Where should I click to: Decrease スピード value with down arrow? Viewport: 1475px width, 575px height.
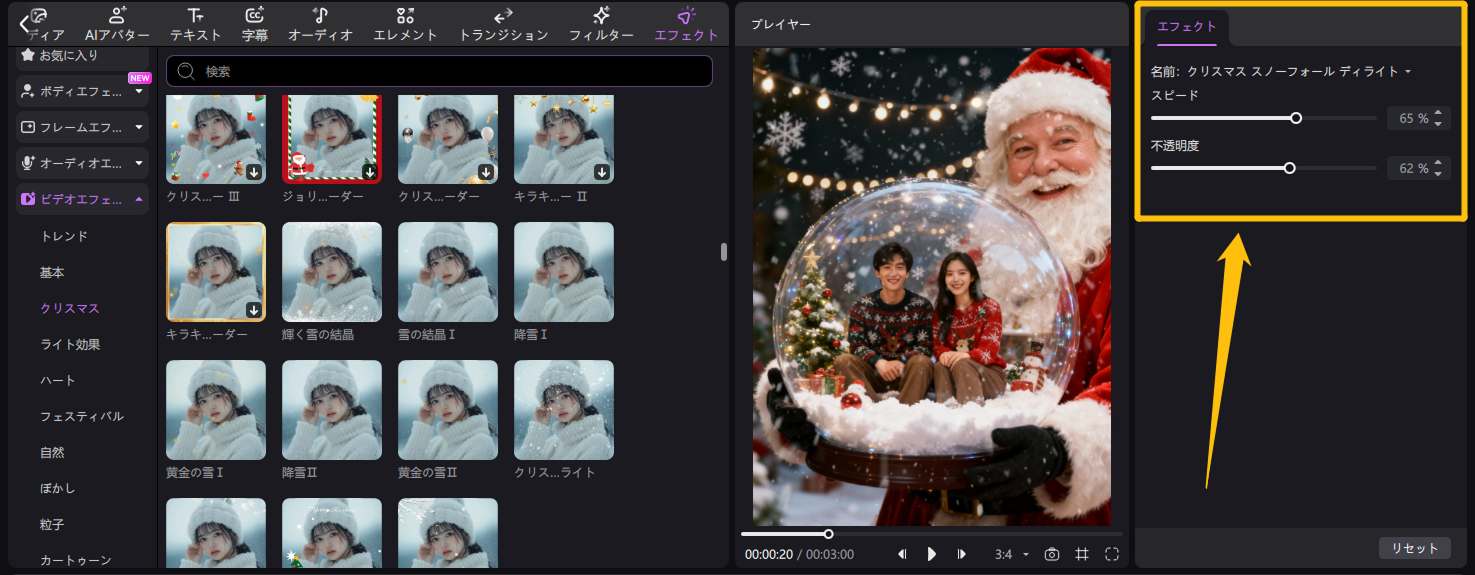coord(1438,124)
